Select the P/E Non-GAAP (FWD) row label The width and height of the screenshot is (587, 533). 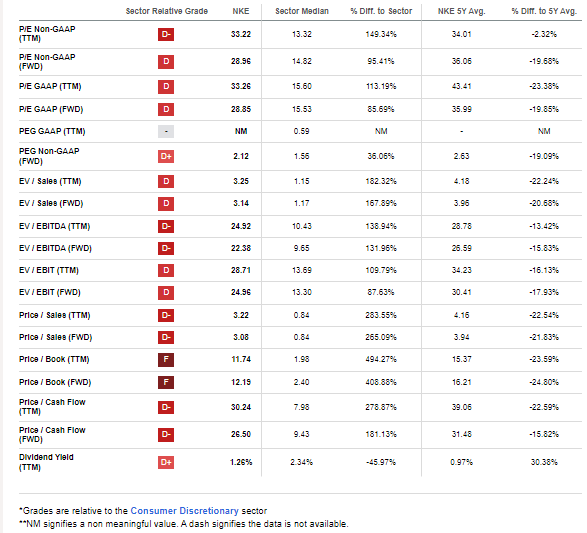point(47,61)
